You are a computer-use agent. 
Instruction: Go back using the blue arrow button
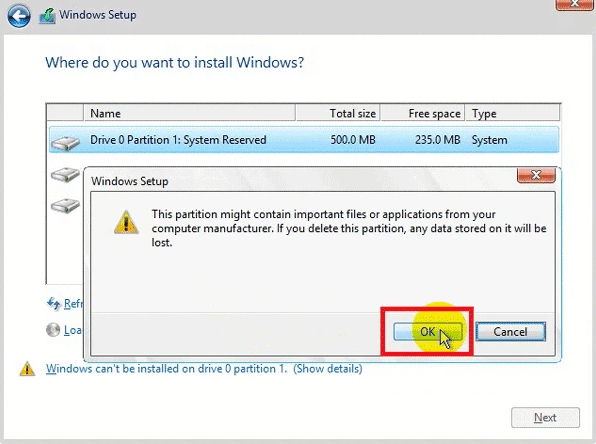pos(19,16)
